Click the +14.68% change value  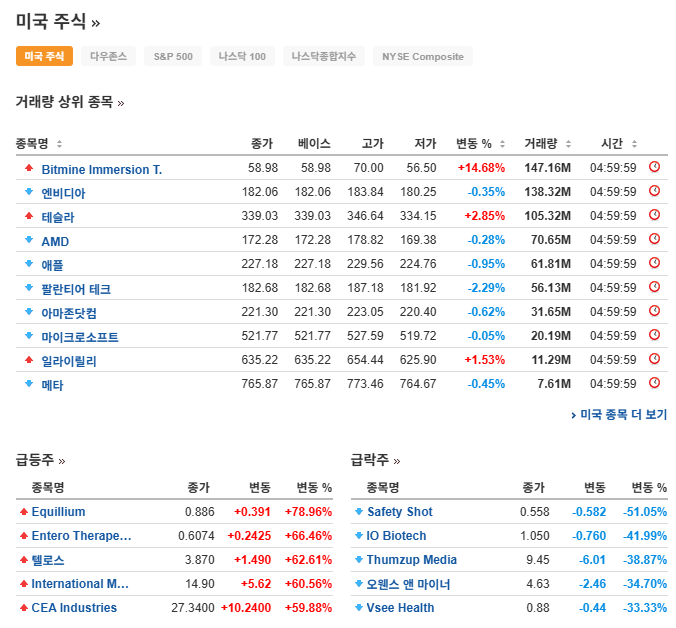(x=481, y=168)
